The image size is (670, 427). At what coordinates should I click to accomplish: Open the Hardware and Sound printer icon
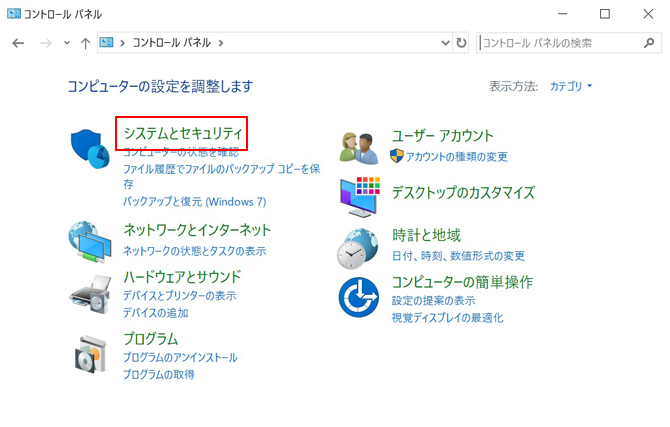(x=90, y=295)
